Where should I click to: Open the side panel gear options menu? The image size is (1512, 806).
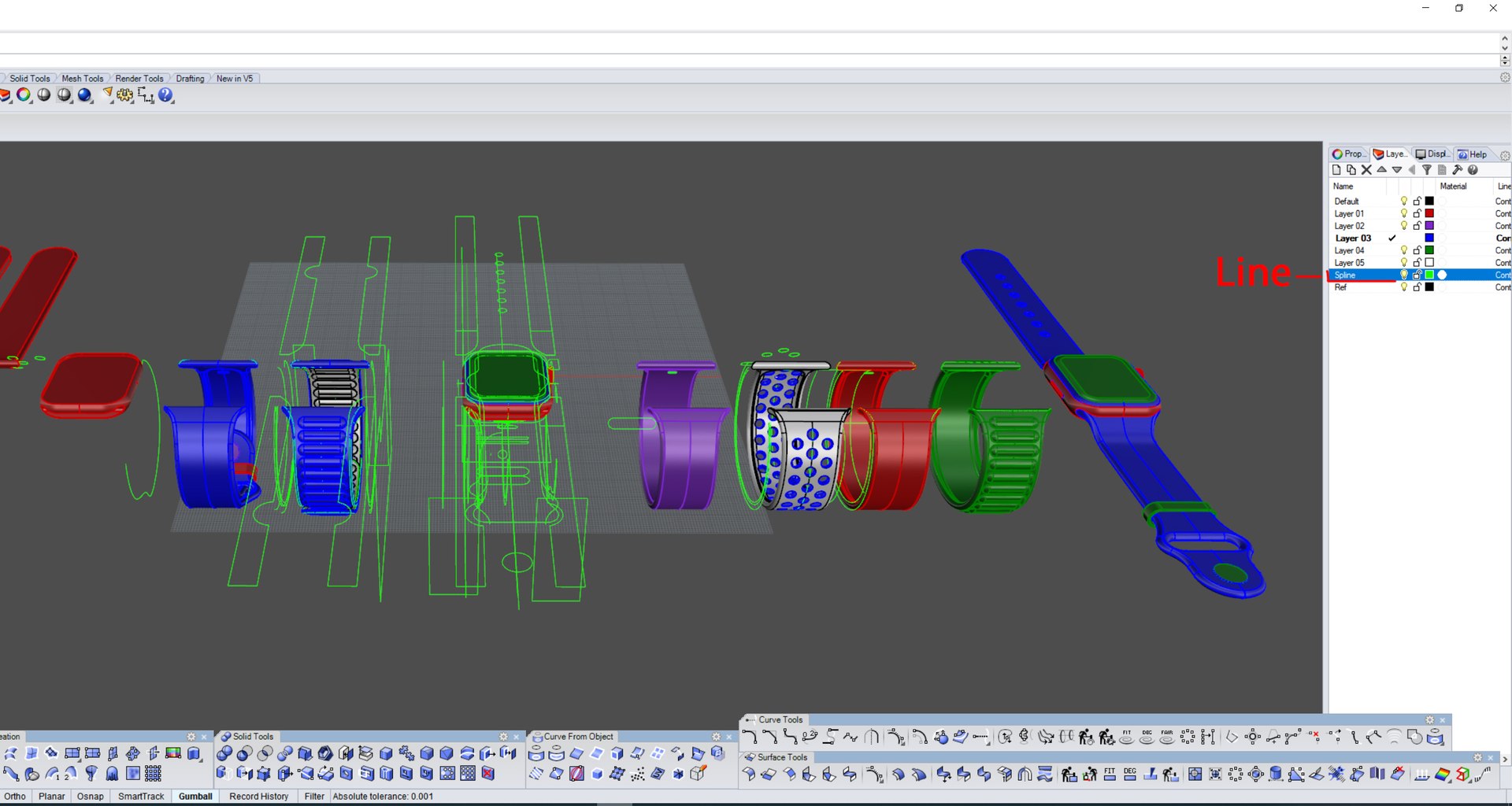click(x=1505, y=155)
